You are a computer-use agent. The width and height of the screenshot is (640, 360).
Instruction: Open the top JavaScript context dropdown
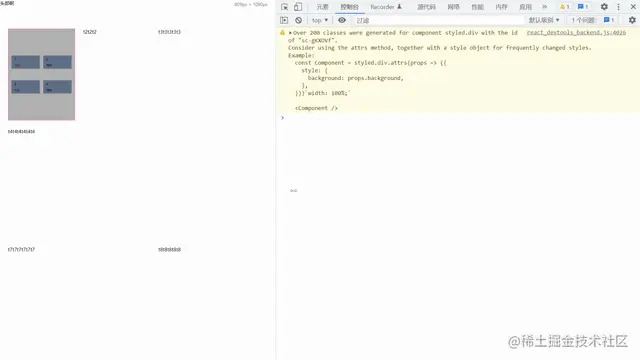point(320,20)
